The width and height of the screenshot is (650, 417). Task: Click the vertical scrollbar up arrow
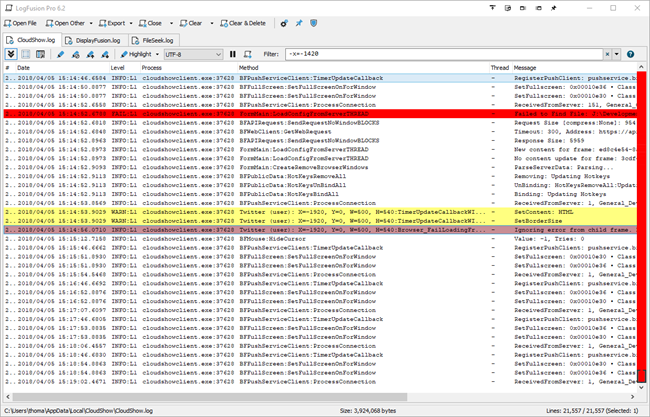click(x=641, y=67)
